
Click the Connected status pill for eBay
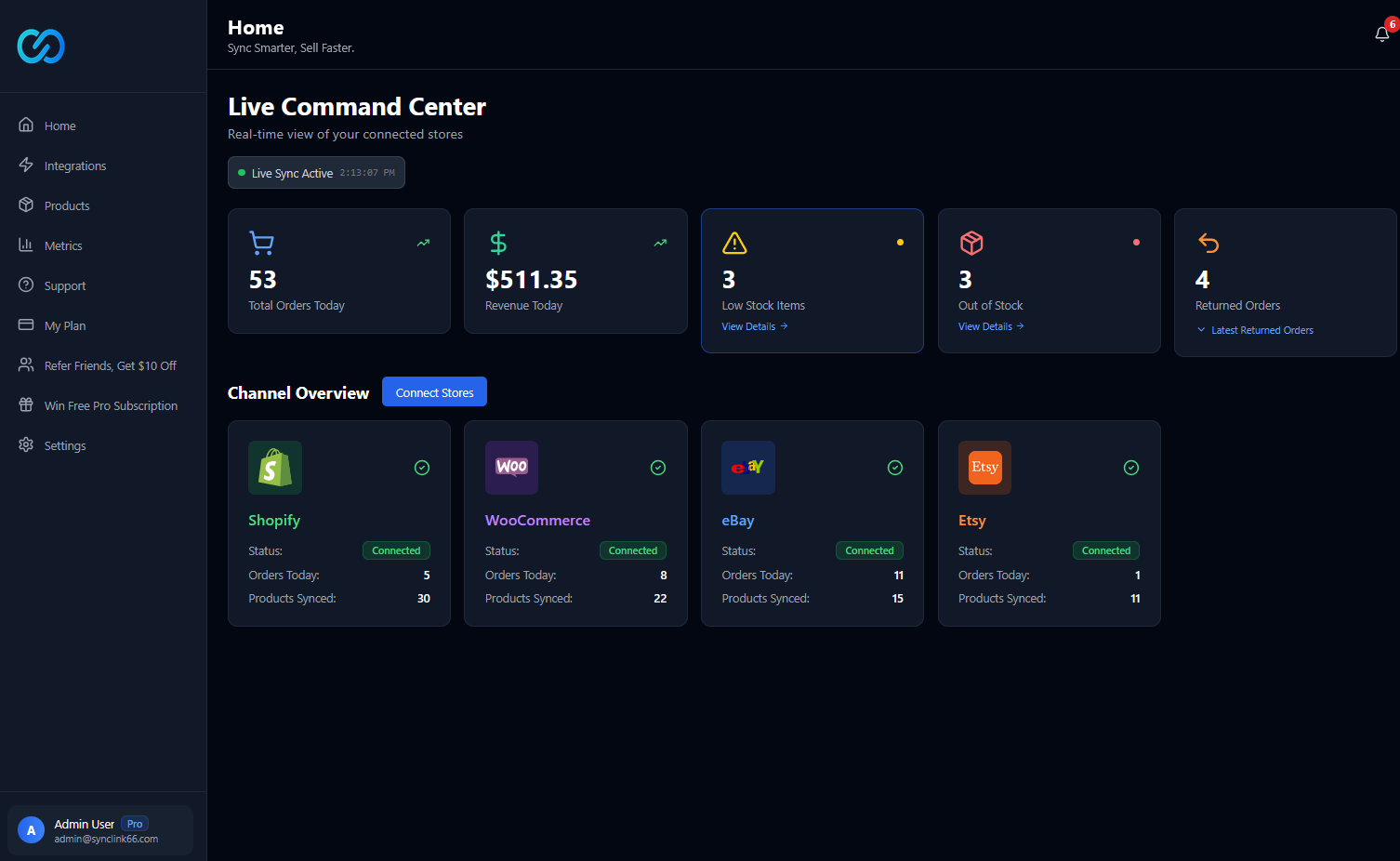(x=869, y=550)
